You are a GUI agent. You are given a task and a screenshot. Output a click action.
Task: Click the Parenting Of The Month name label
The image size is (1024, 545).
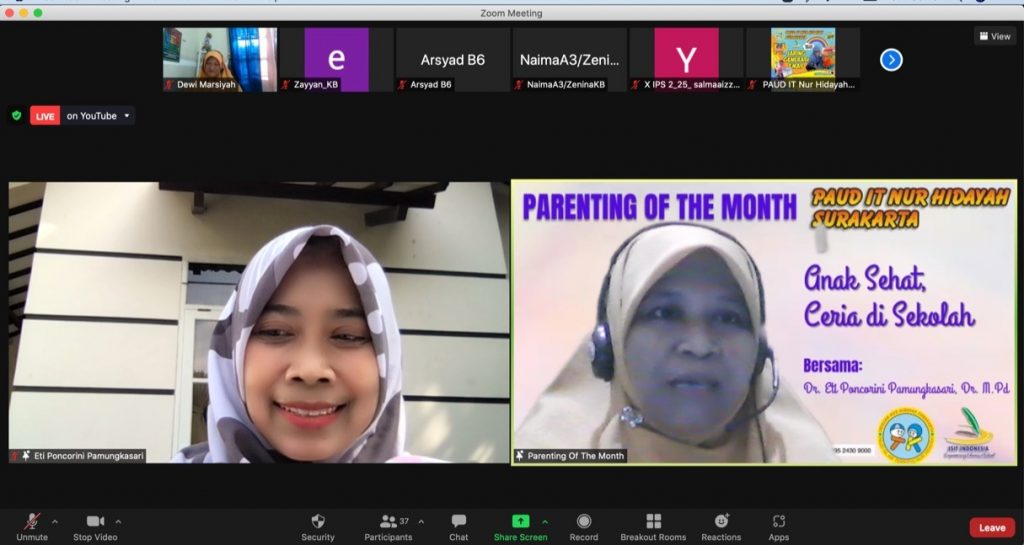click(575, 456)
